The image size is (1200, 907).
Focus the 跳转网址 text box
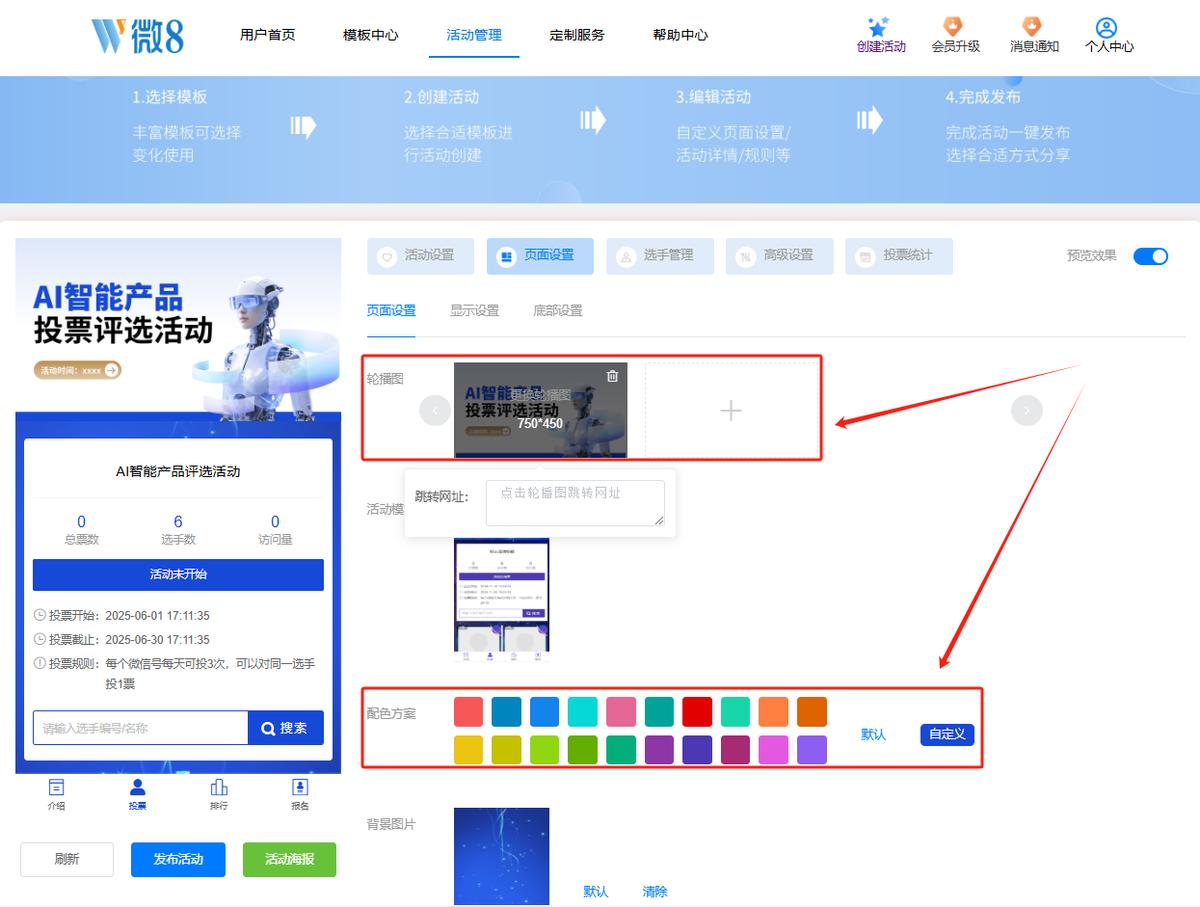tap(575, 503)
